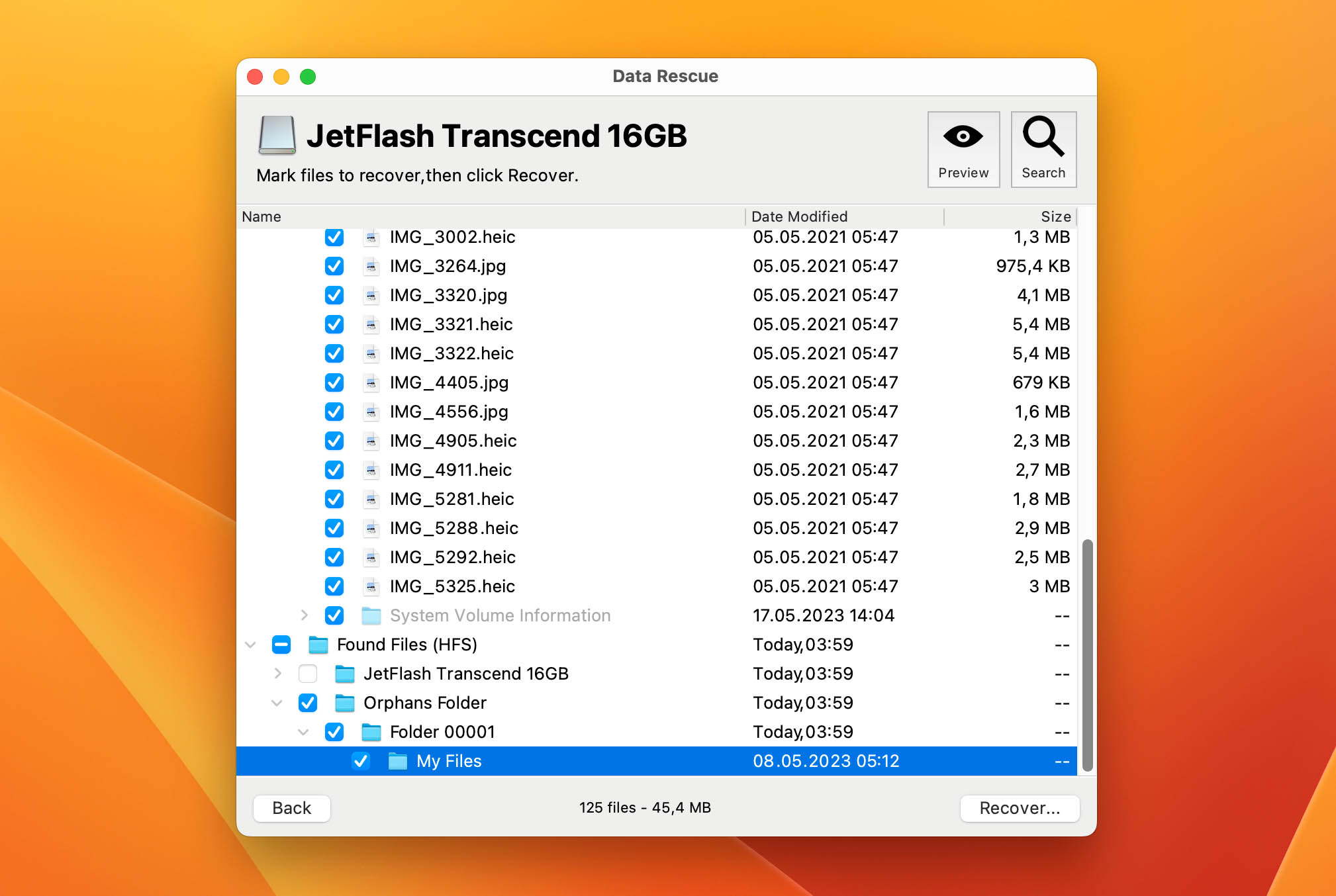
Task: Click file icon of IMG_4905.heic
Action: (x=371, y=441)
